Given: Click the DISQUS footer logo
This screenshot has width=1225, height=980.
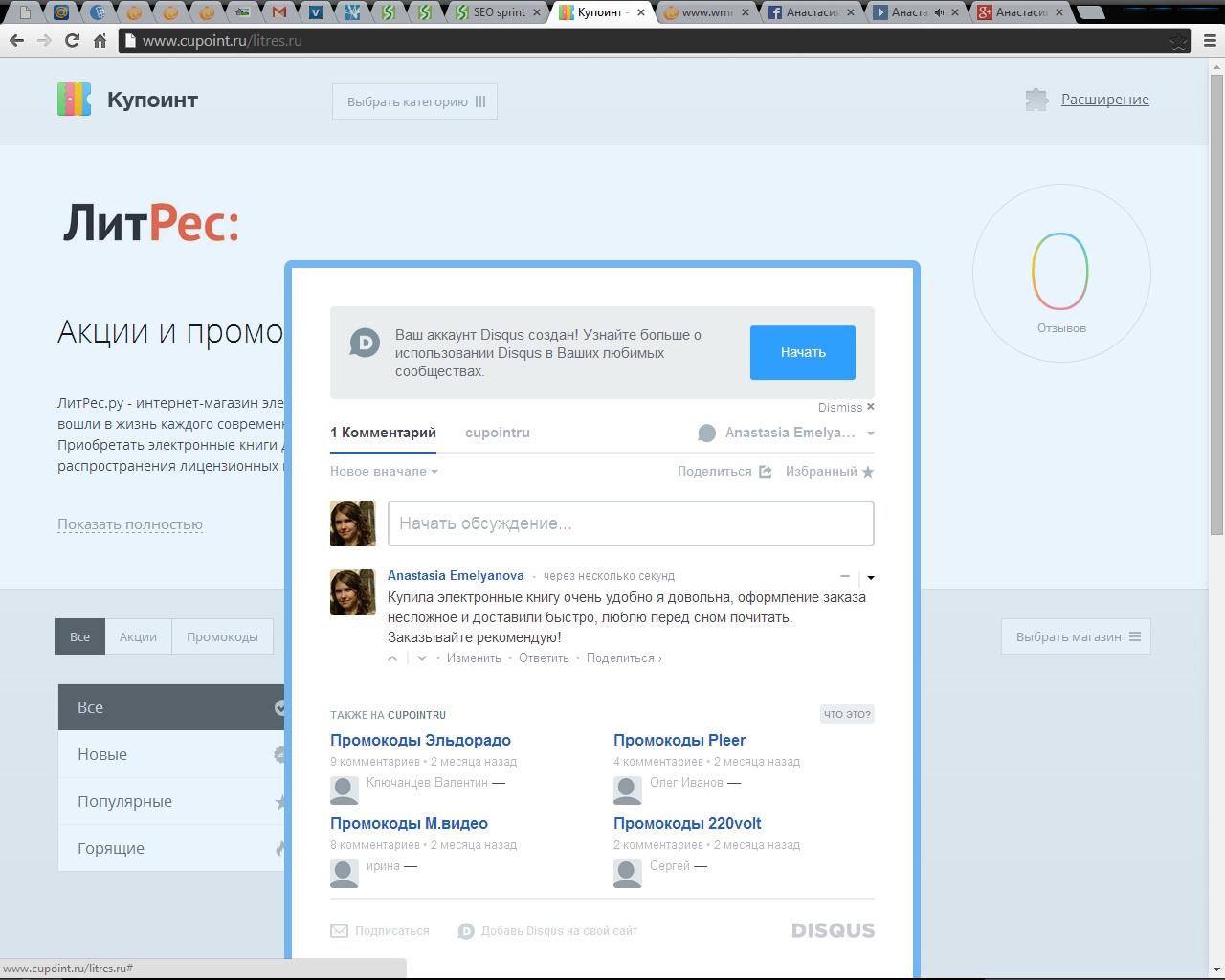Looking at the screenshot, I should [x=834, y=930].
